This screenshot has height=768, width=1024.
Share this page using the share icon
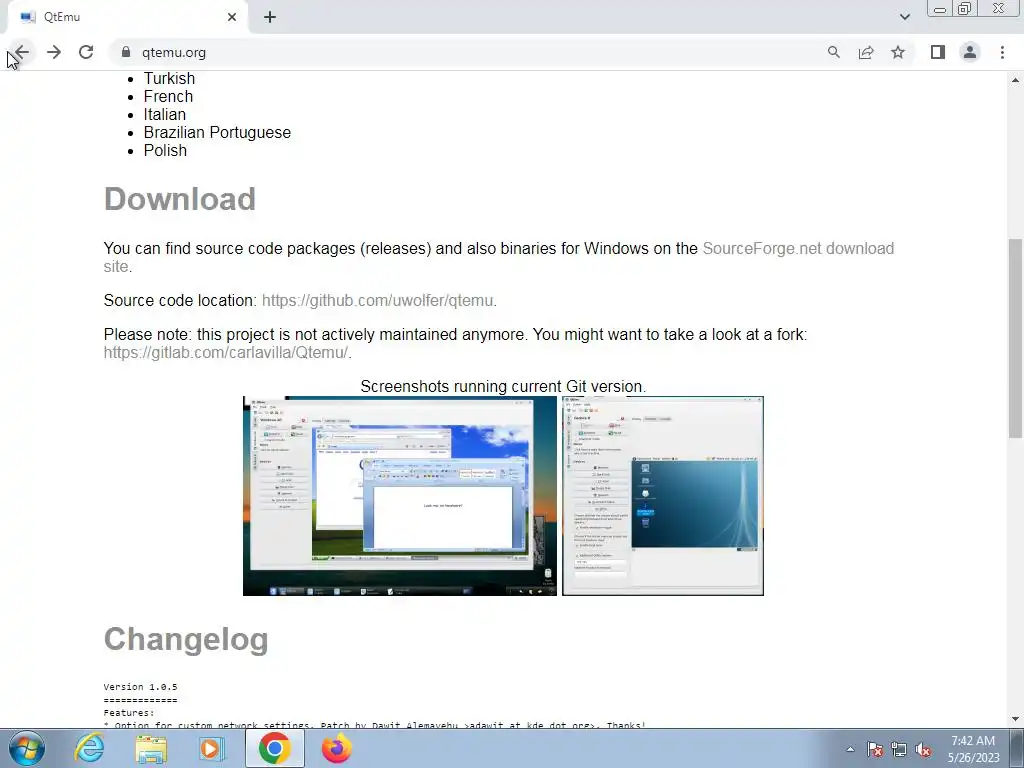866,52
